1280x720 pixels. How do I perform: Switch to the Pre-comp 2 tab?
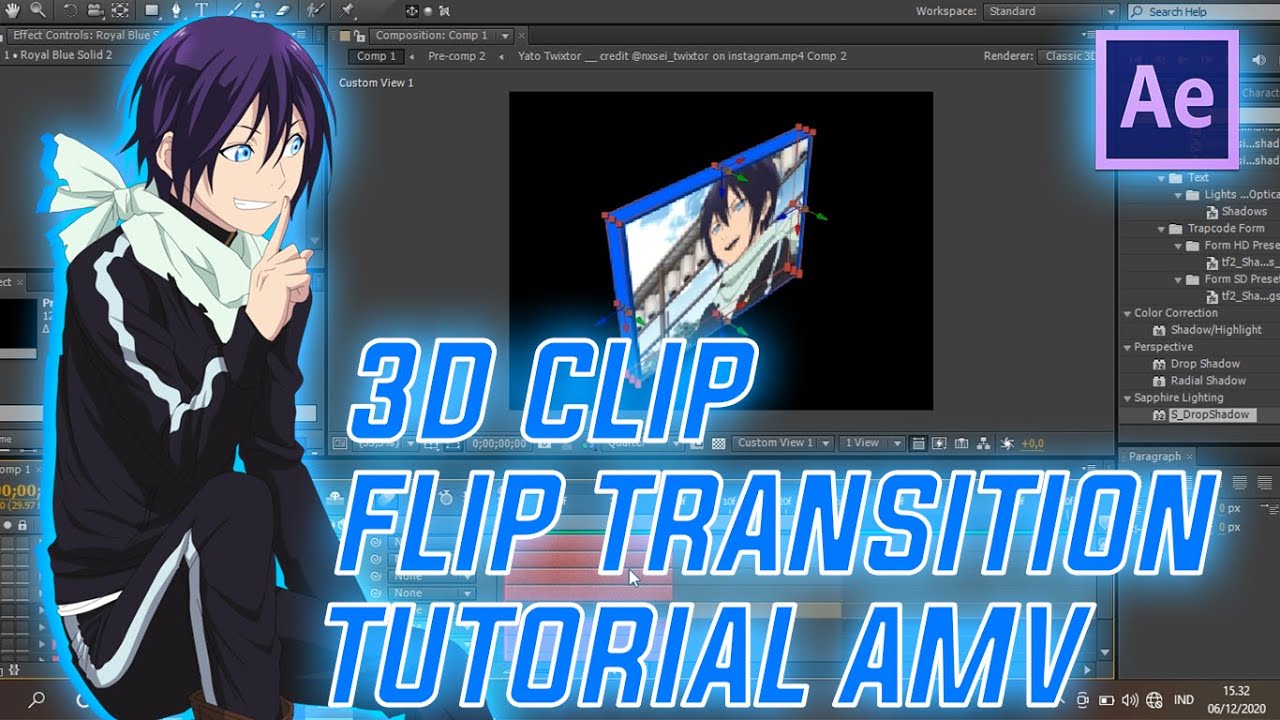[x=456, y=56]
